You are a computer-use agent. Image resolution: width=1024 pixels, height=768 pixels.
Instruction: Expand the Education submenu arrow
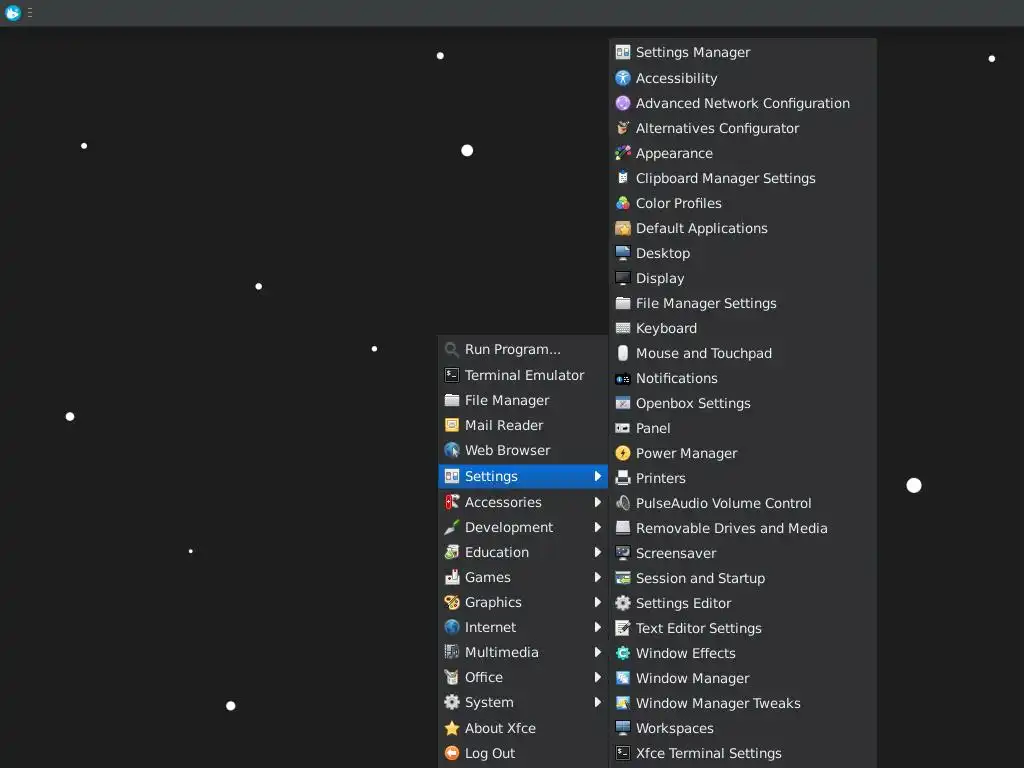pyautogui.click(x=597, y=552)
